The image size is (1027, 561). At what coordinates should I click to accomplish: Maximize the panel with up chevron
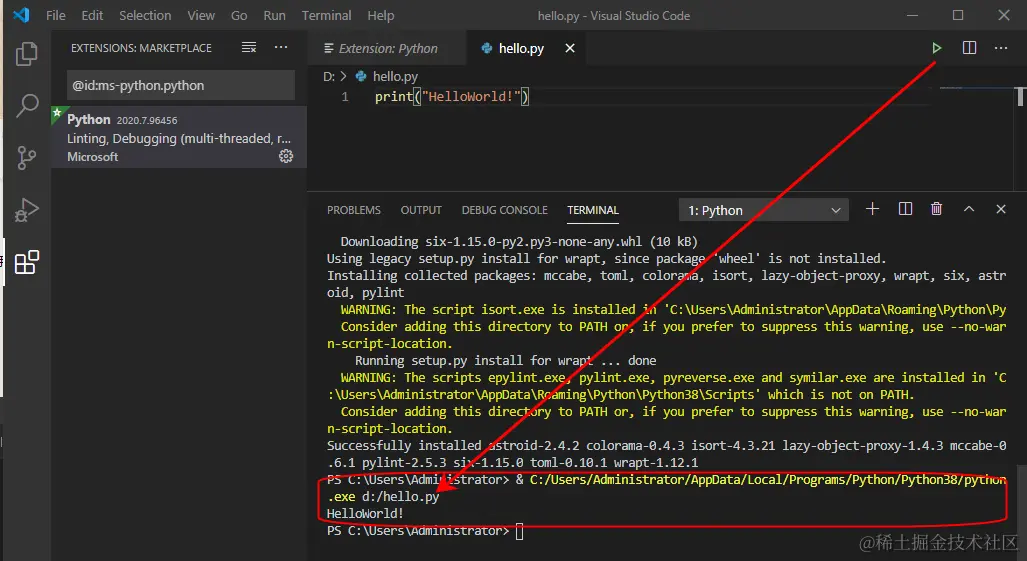(969, 209)
